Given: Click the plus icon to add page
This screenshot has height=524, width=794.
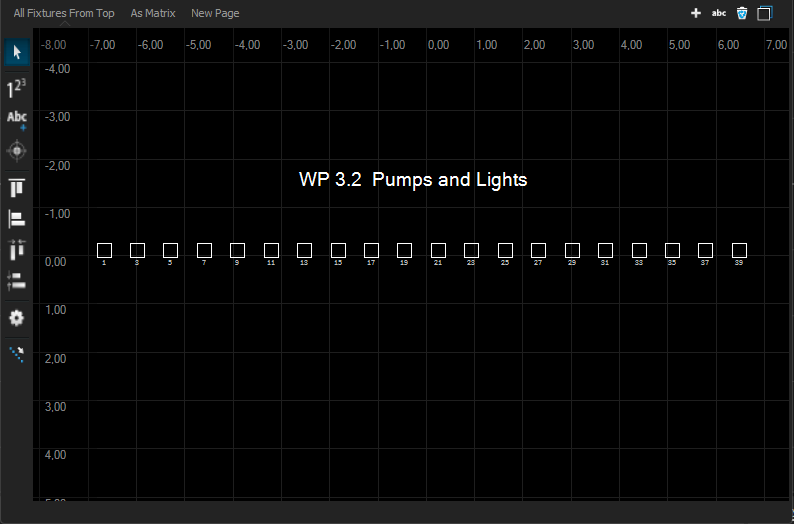Looking at the screenshot, I should point(696,13).
